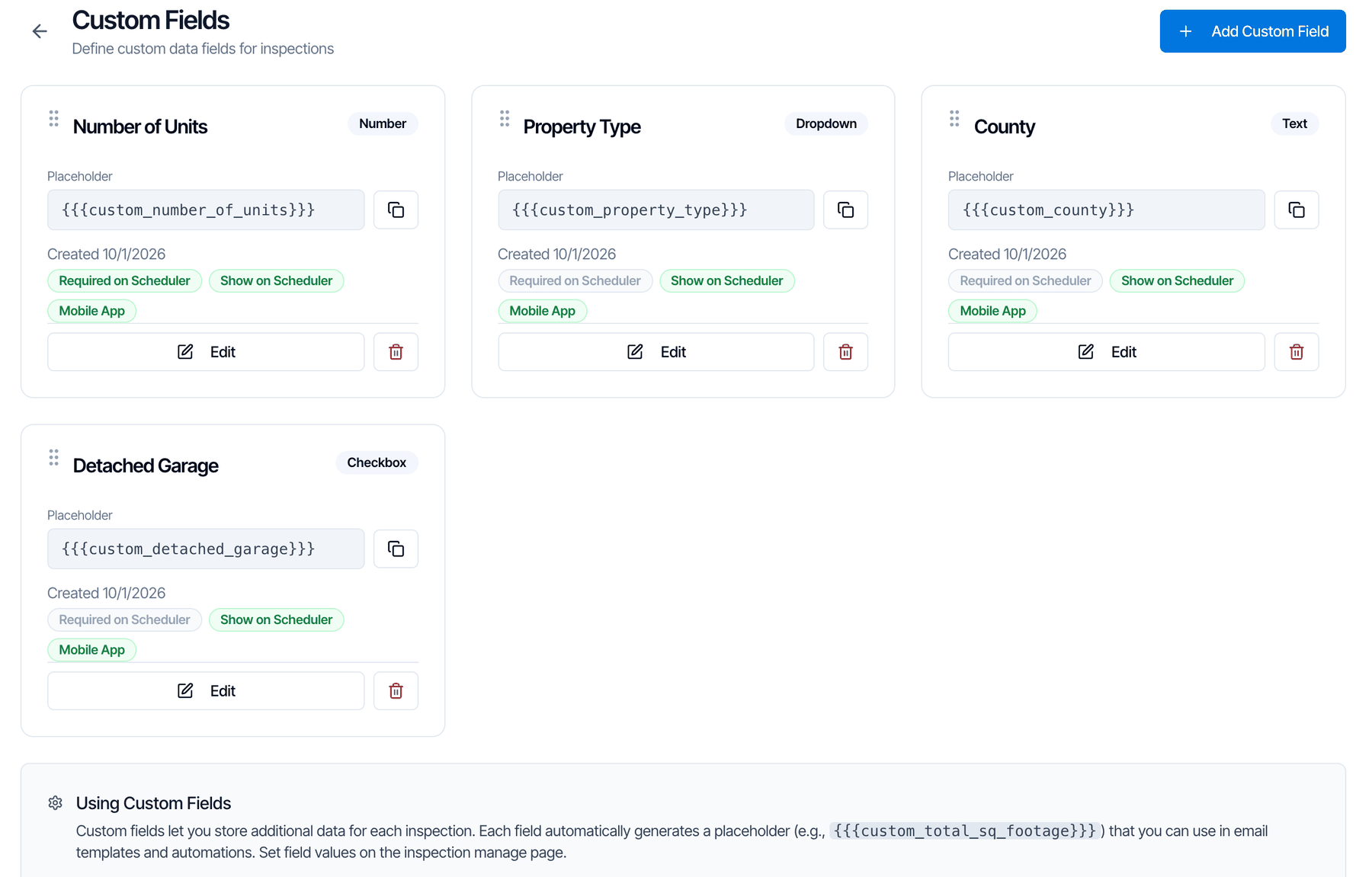Edit the Number of Units field

(206, 352)
